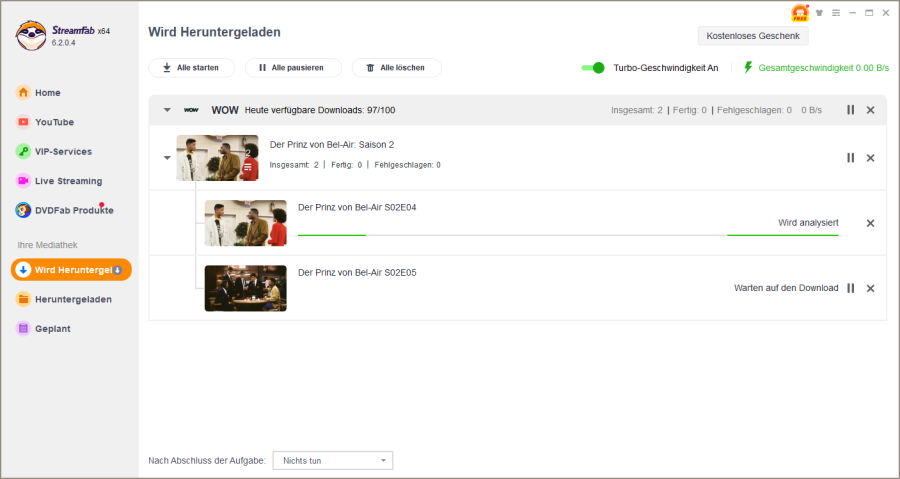Click the Turbo-Geschwindigkeit An label

[x=666, y=68]
